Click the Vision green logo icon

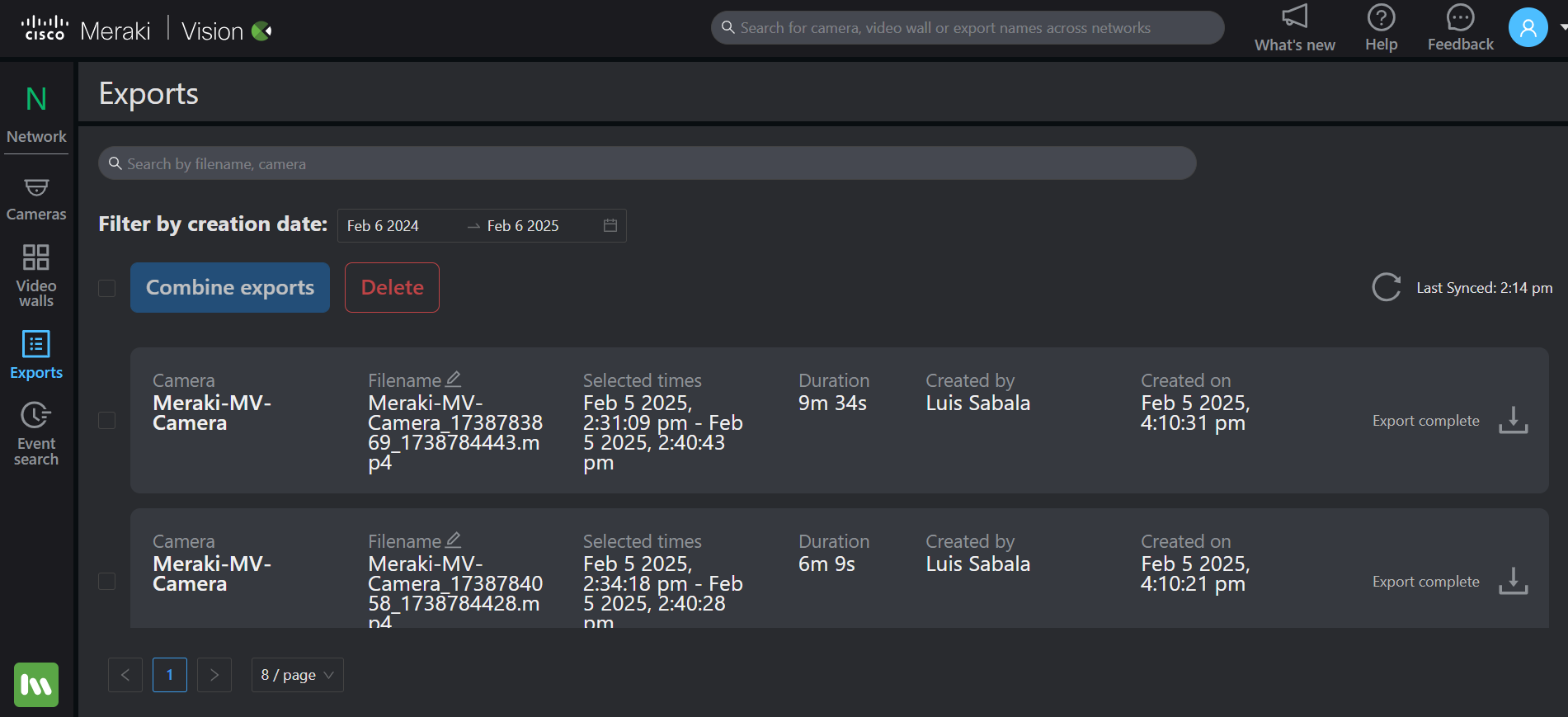coord(261,31)
